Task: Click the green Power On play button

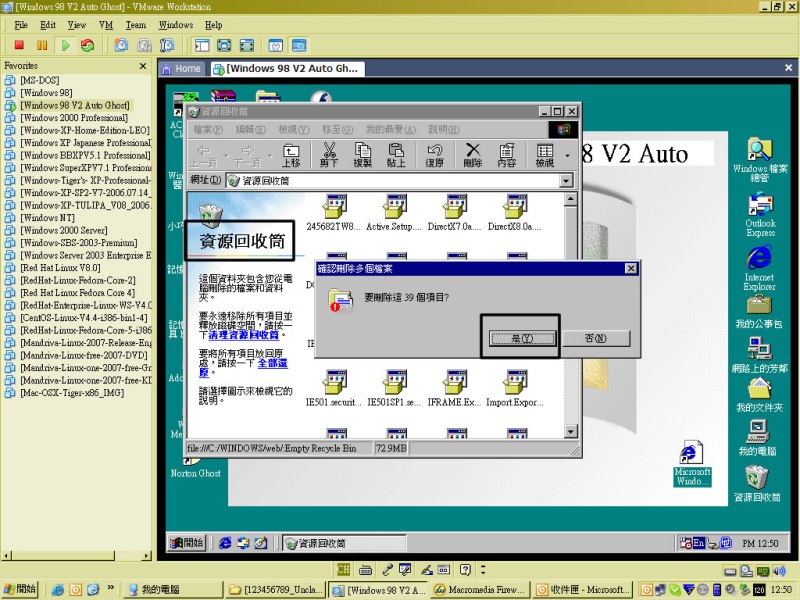Action: [x=65, y=45]
